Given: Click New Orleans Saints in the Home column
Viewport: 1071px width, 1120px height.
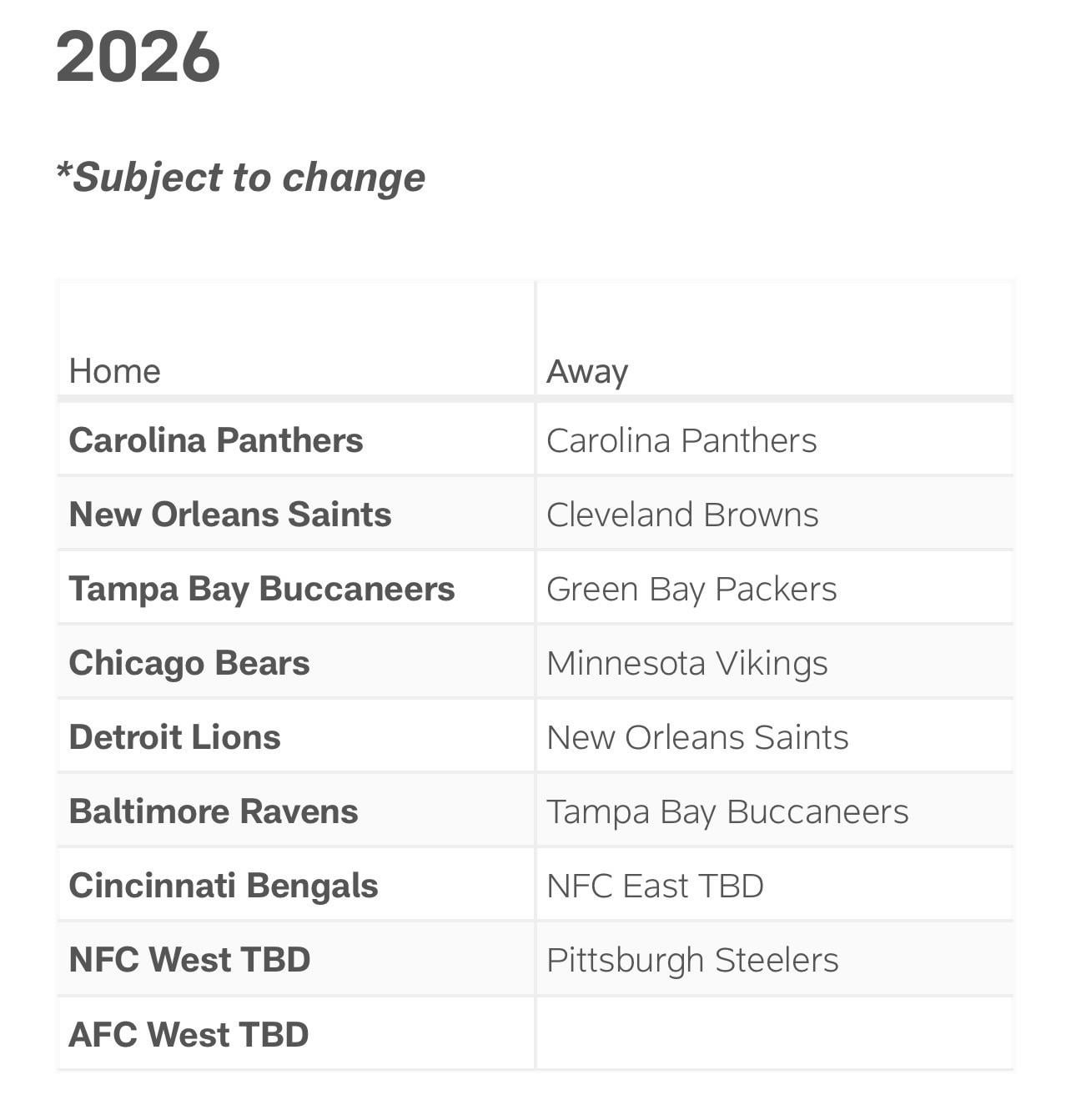Looking at the screenshot, I should click(230, 515).
